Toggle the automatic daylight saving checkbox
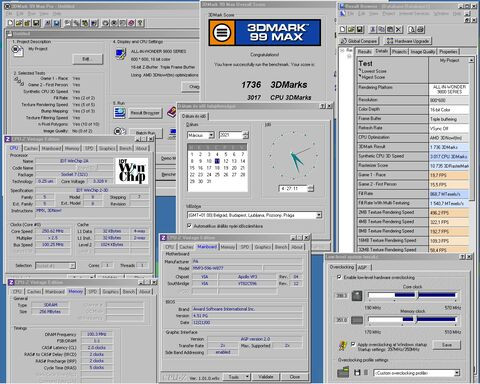Screen dimensions: 480x384 (190, 226)
